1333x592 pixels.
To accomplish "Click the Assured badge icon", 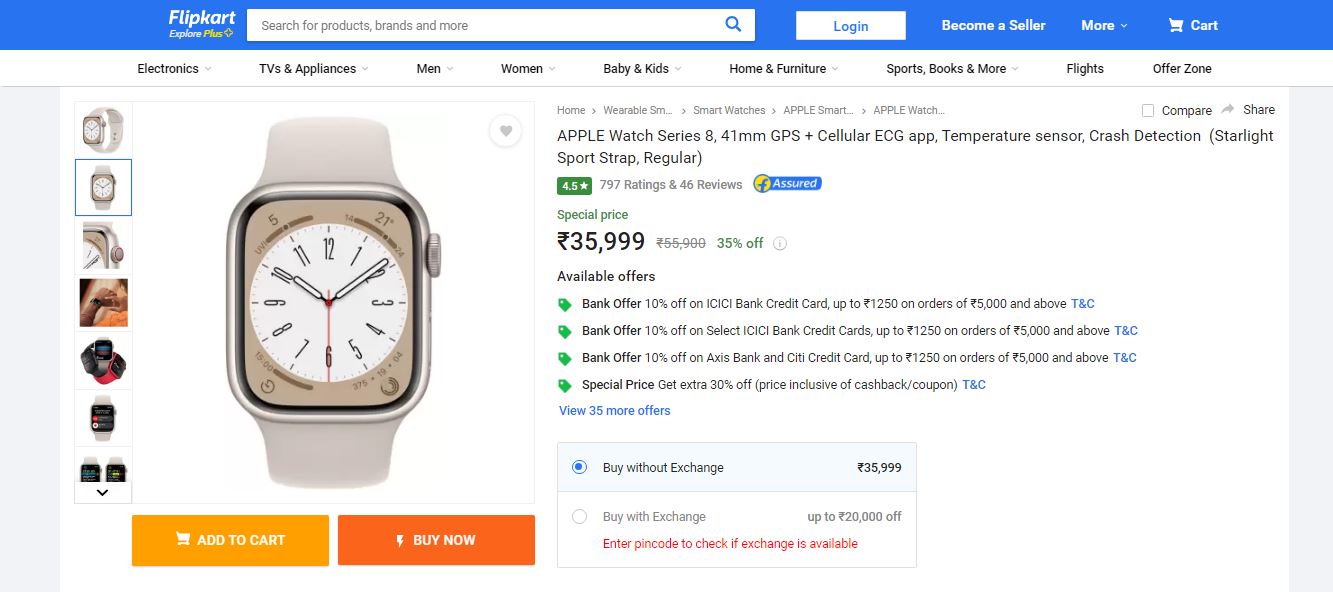I will click(x=787, y=184).
